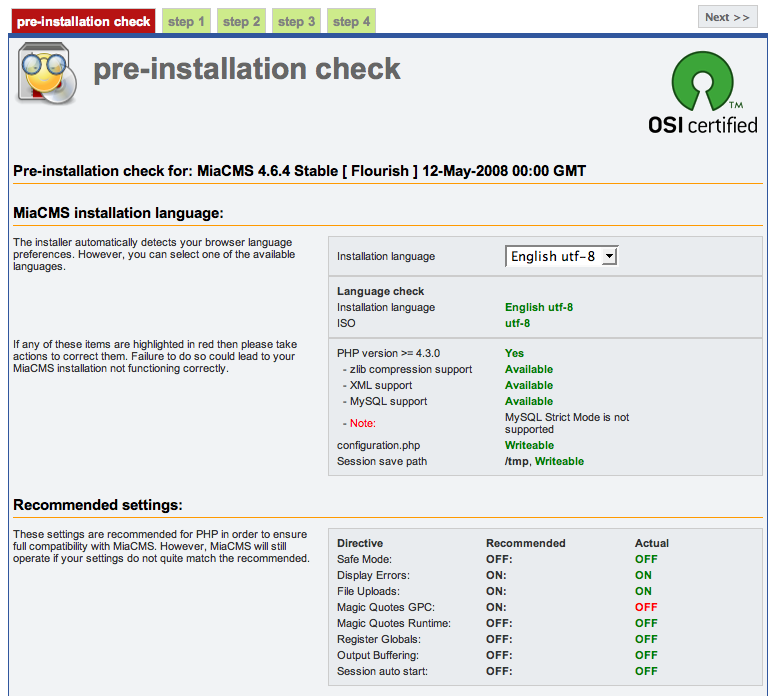776x696 pixels.
Task: Click the 'configuration.php' label
Action: (x=378, y=445)
